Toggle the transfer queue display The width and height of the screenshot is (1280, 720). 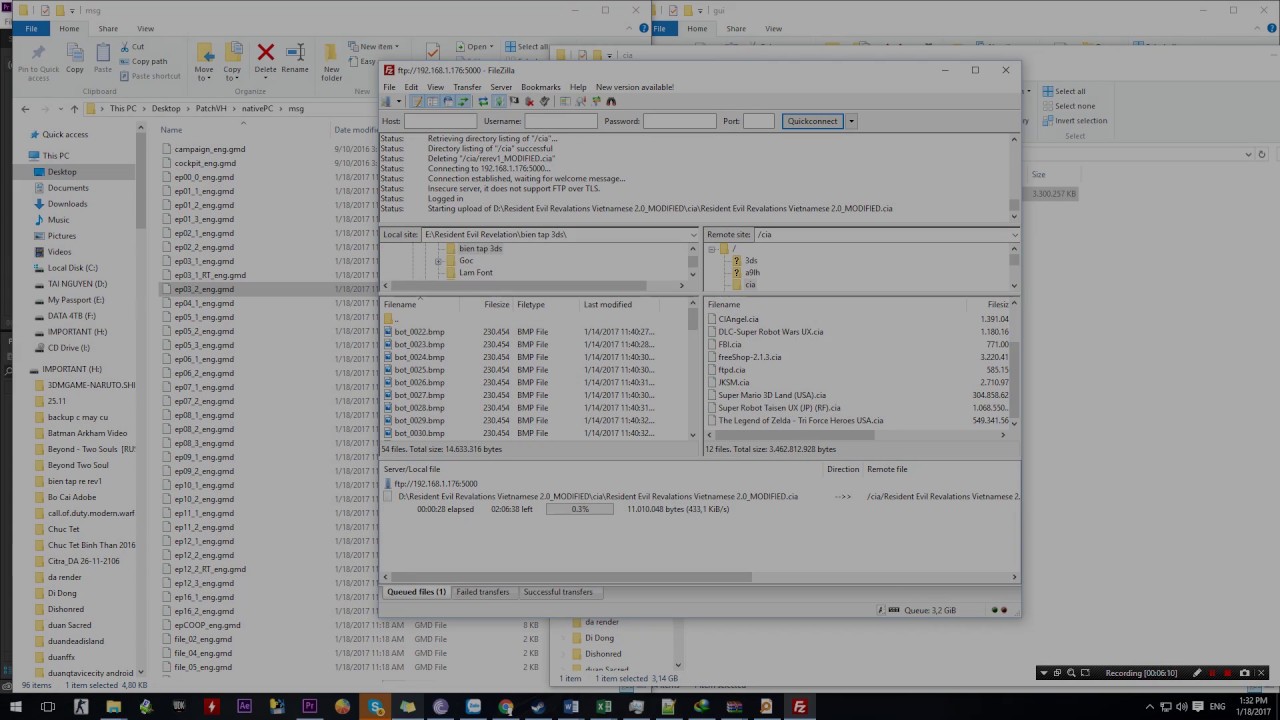[x=462, y=101]
